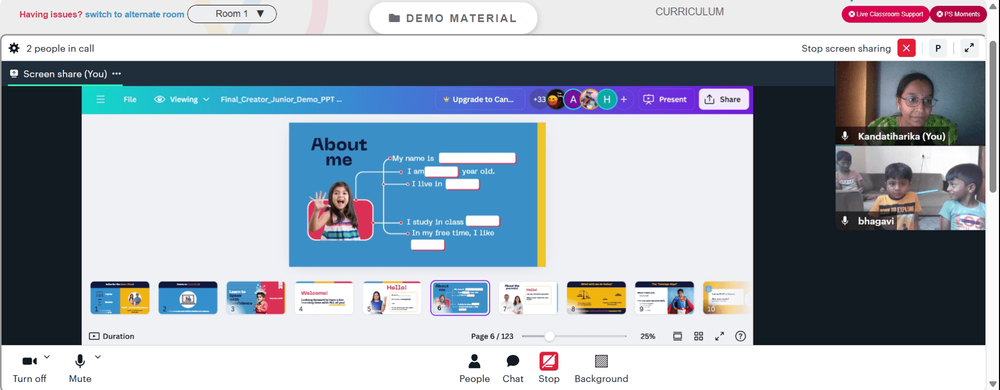1000x390 pixels.
Task: Click the P button next to stop sharing
Action: [x=938, y=48]
